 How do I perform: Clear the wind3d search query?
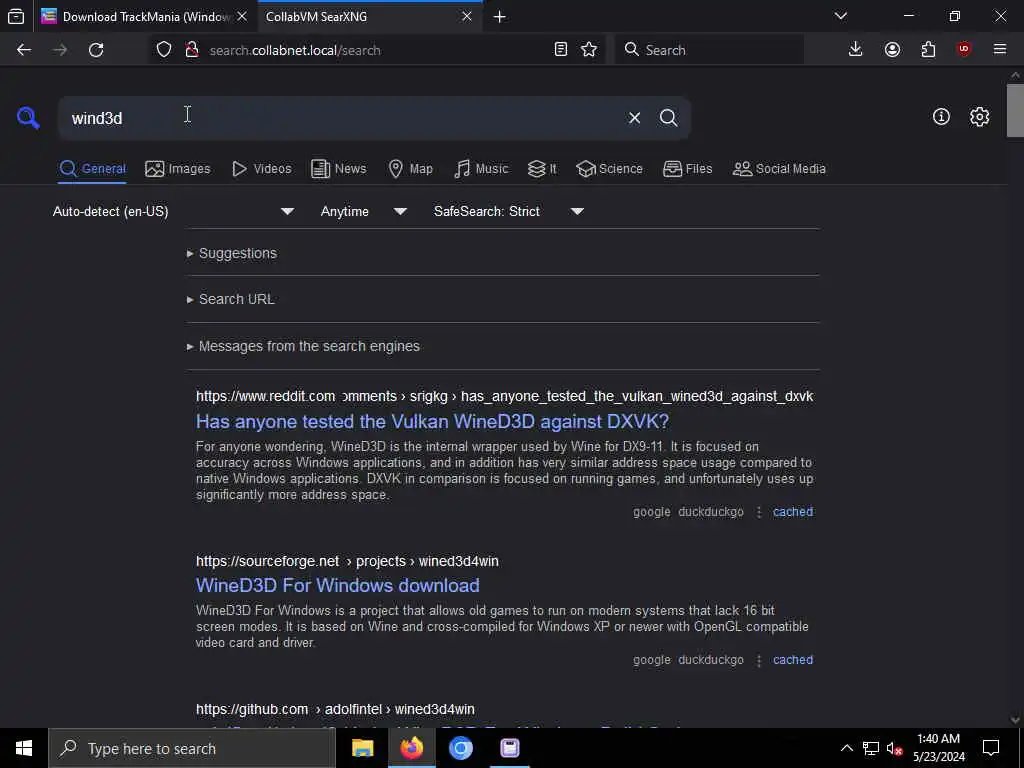(634, 118)
